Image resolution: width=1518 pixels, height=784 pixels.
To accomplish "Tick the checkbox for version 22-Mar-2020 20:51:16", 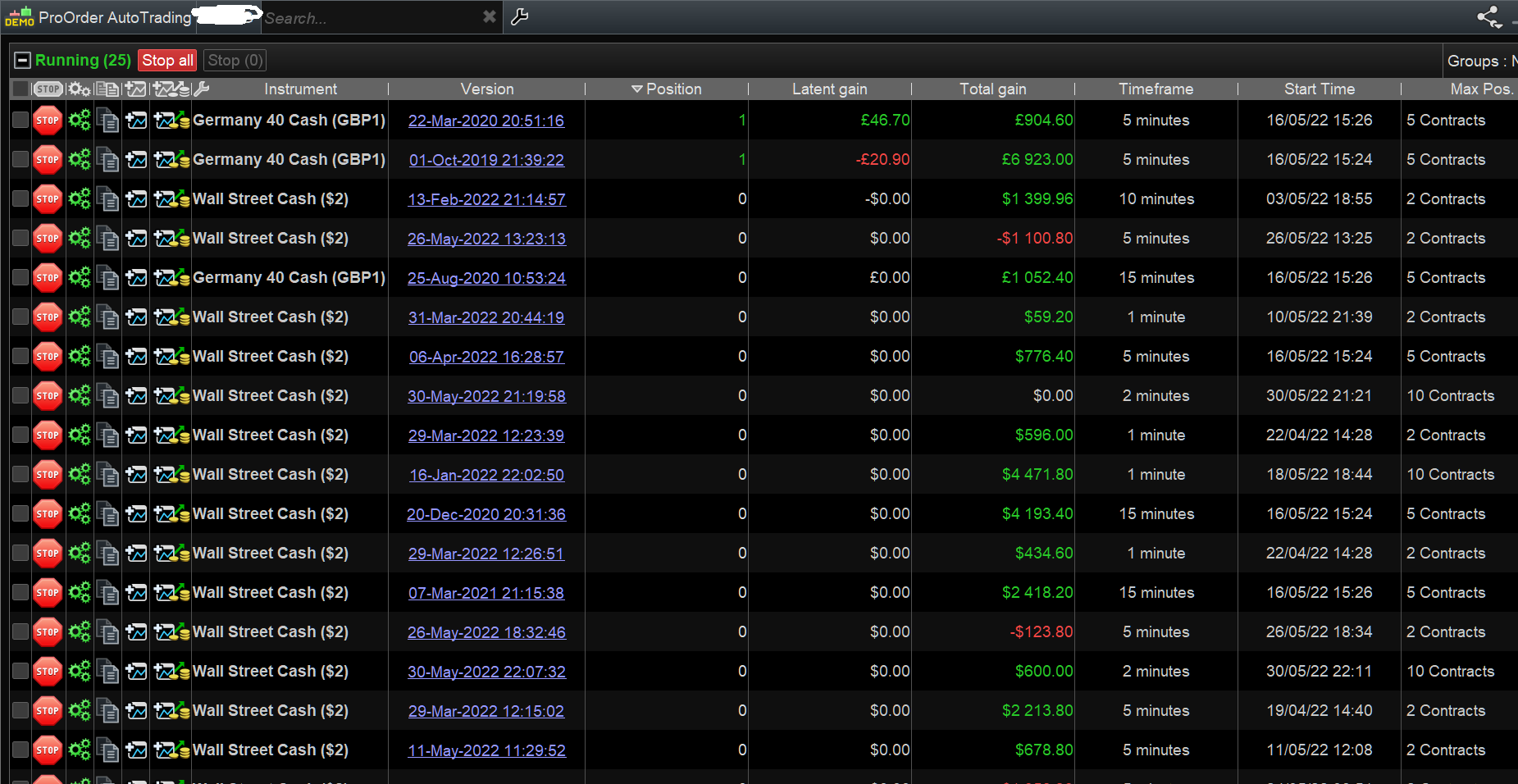I will click(21, 121).
